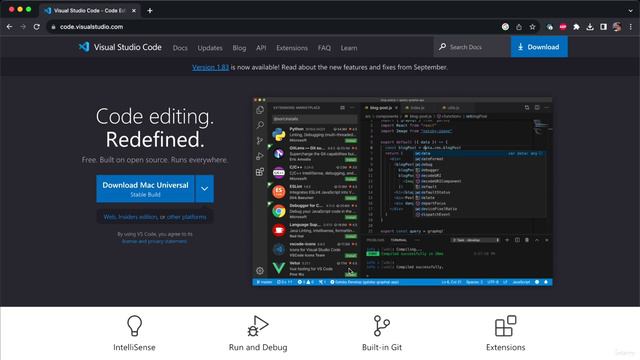The width and height of the screenshot is (640, 360).
Task: Click the address bar URL
Action: 91,27
